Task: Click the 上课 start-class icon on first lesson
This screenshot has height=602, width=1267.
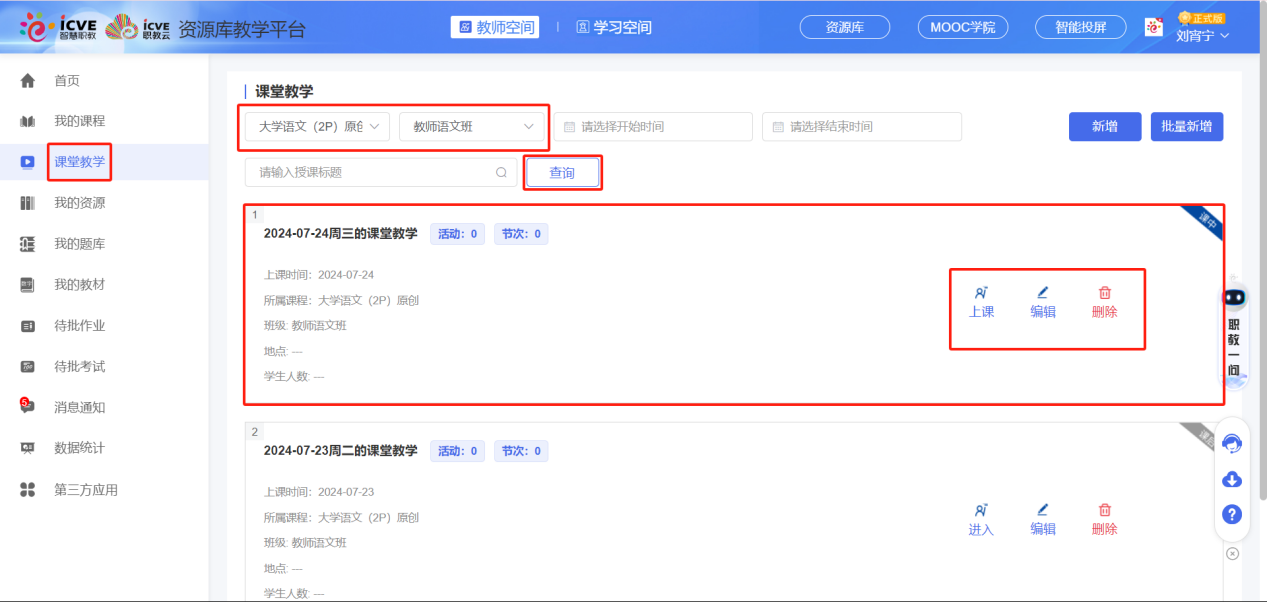Action: (981, 292)
